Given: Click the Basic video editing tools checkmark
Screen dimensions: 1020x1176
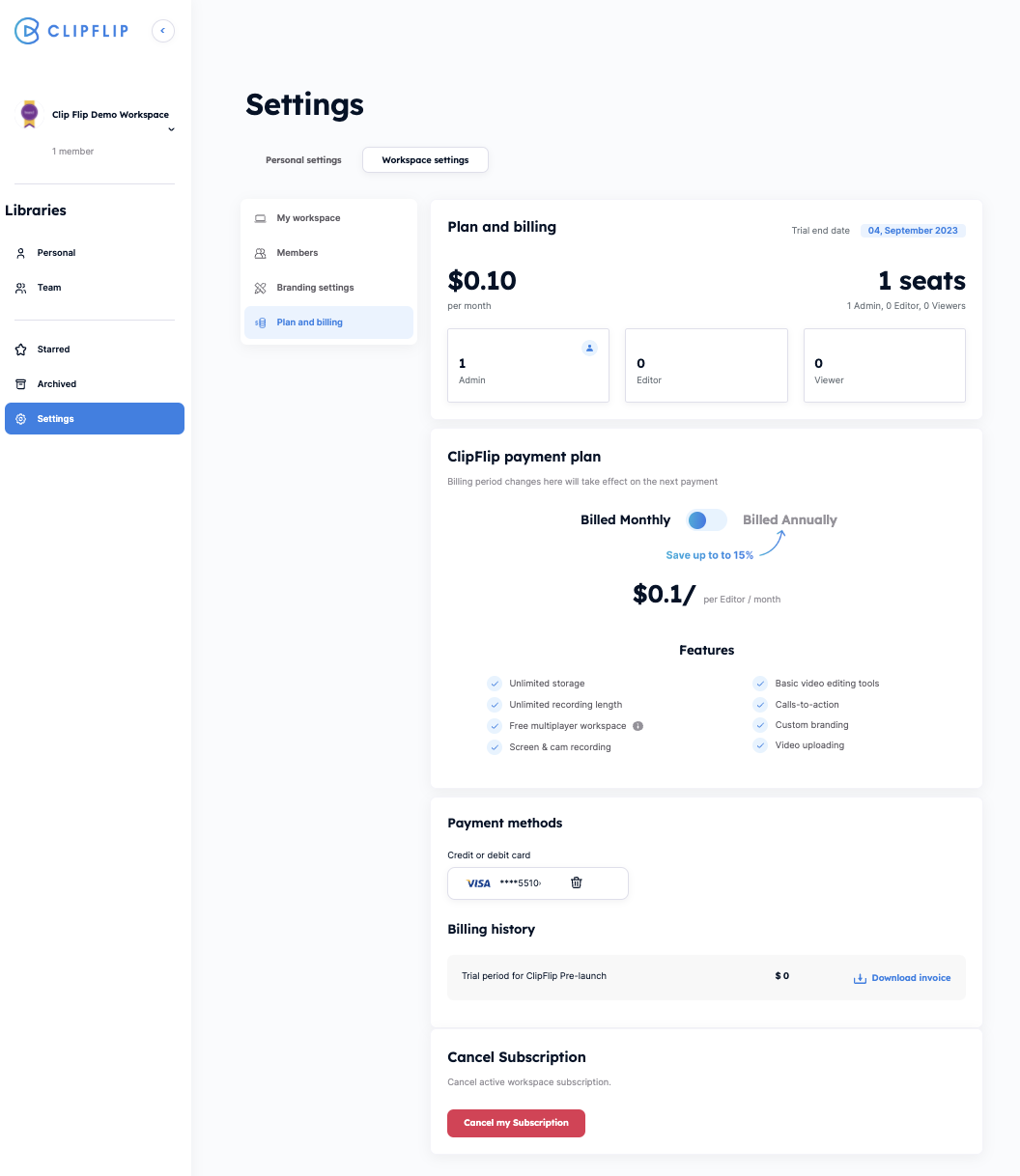Looking at the screenshot, I should [760, 684].
